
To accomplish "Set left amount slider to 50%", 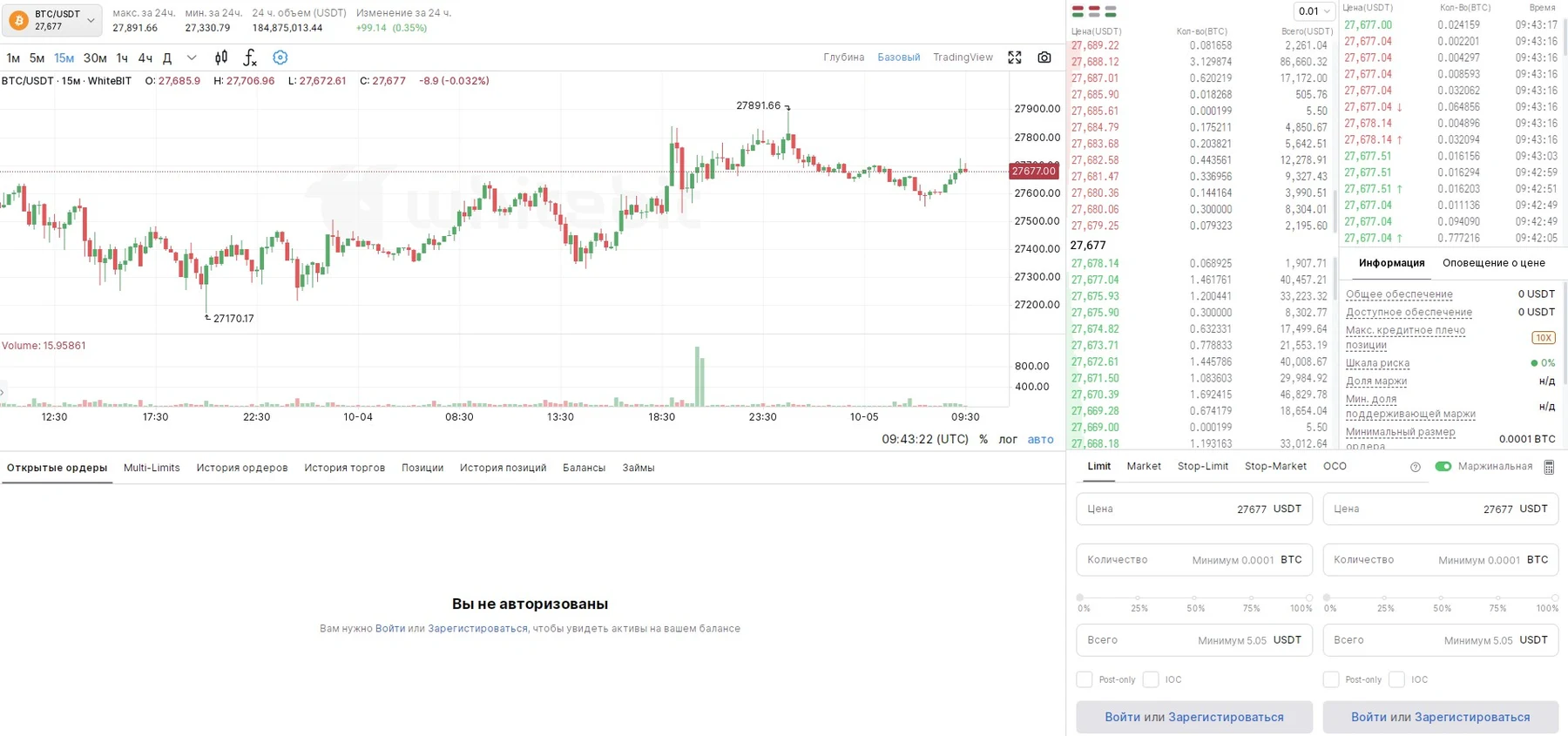I will click(x=1194, y=598).
